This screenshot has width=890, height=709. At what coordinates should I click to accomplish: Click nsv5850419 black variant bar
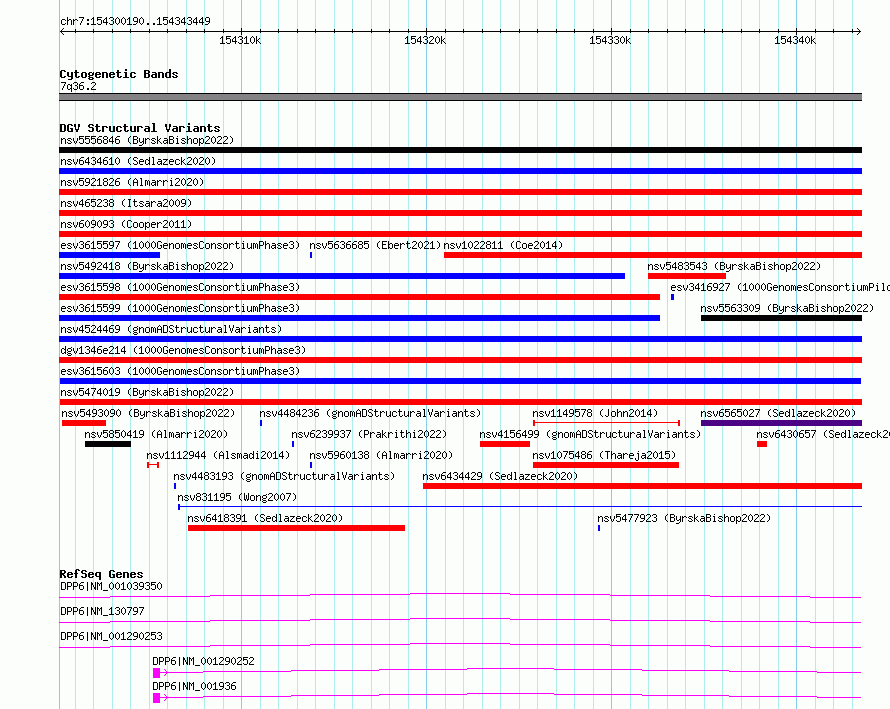(x=108, y=444)
